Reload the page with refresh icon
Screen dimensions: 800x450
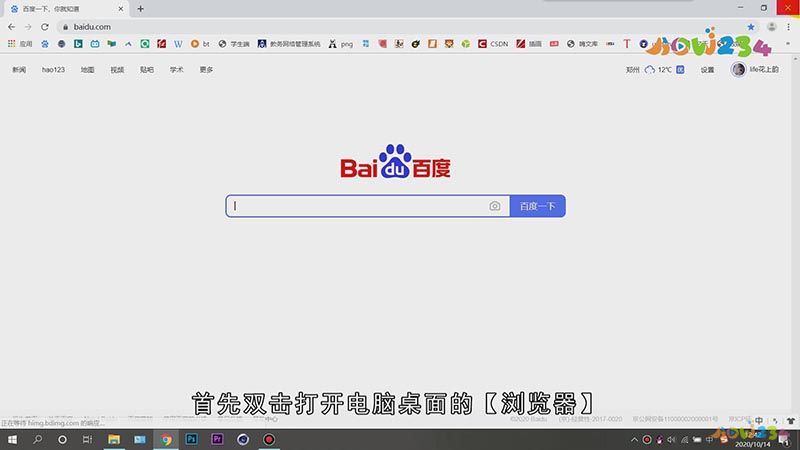click(45, 27)
